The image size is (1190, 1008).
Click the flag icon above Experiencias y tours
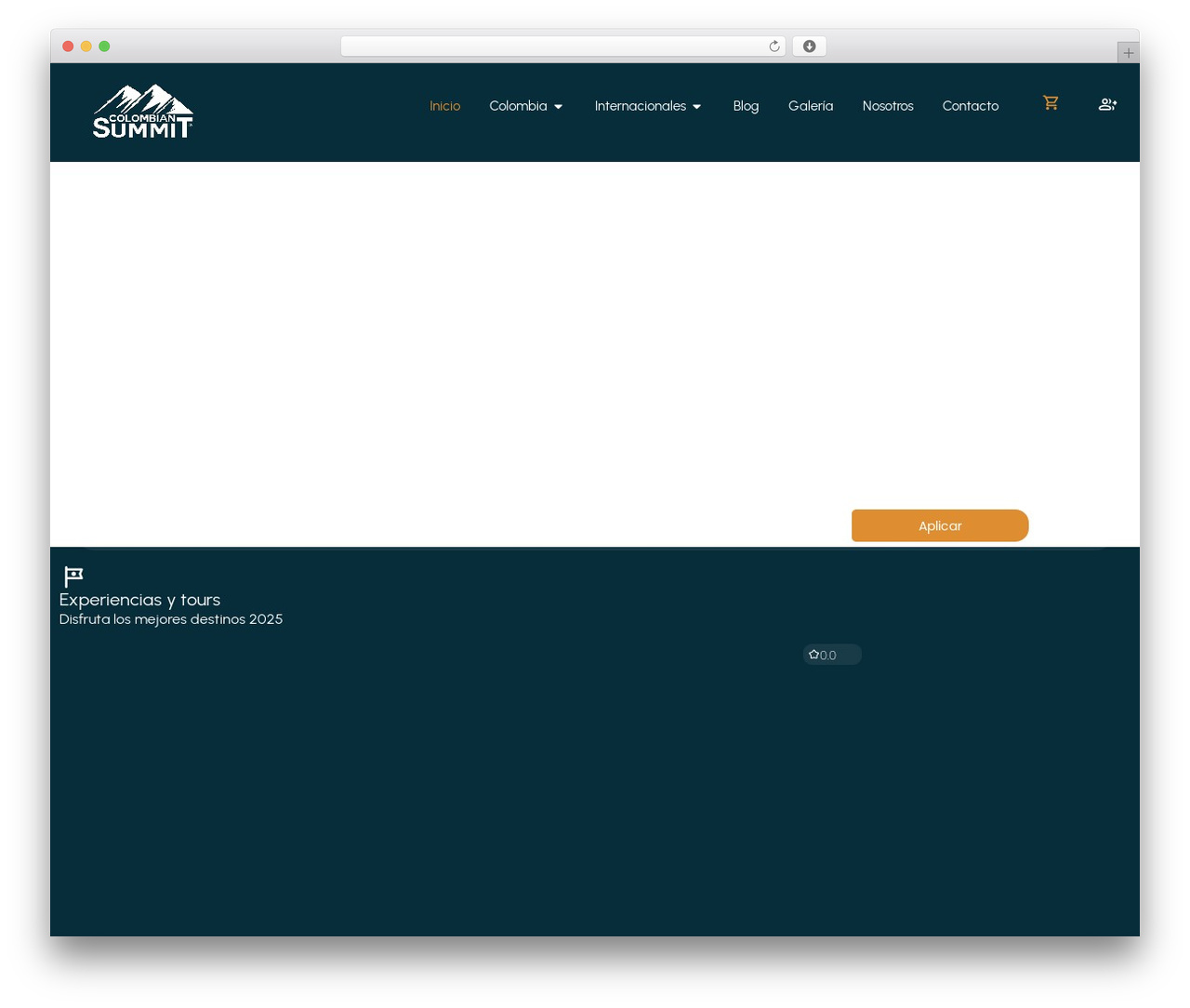(73, 577)
